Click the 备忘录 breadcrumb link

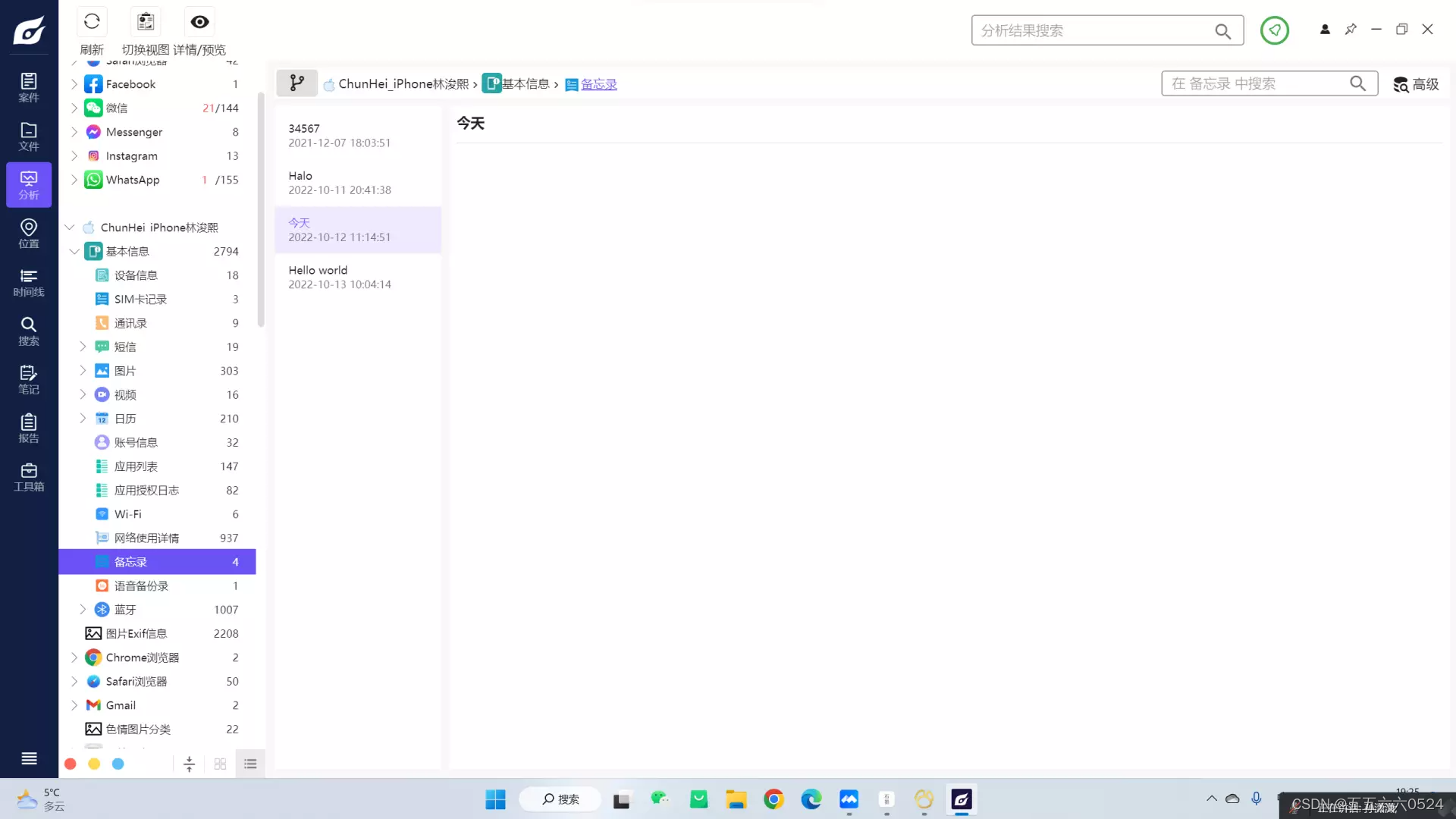click(598, 84)
